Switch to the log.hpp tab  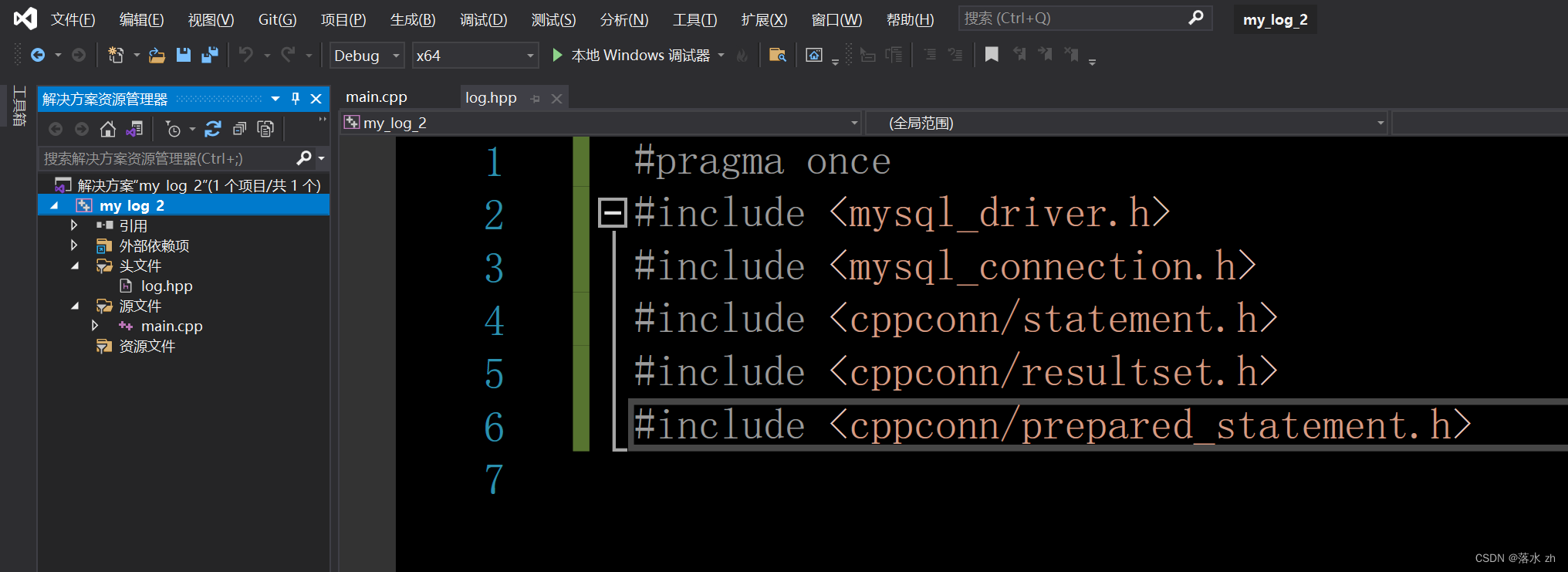491,98
